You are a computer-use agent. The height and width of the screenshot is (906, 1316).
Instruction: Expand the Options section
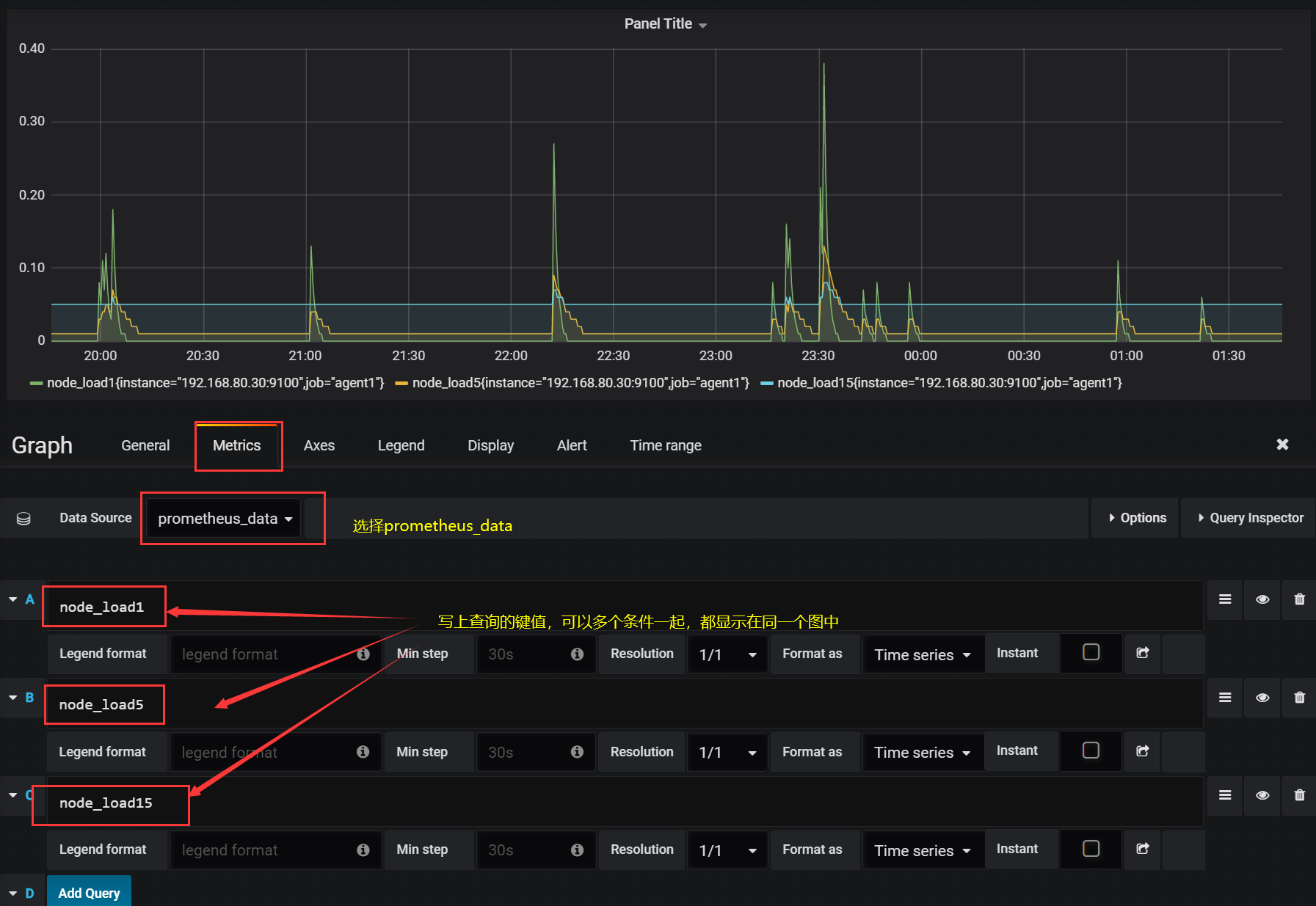click(1137, 518)
